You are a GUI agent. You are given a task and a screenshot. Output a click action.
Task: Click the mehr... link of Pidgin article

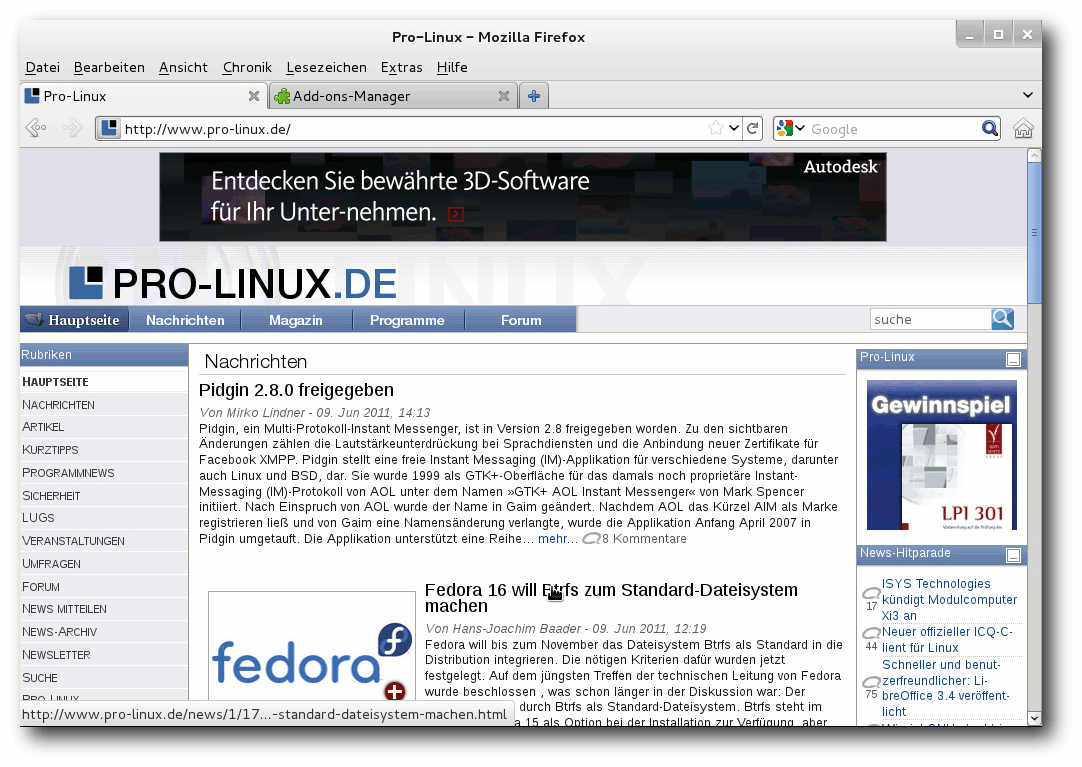tap(558, 539)
